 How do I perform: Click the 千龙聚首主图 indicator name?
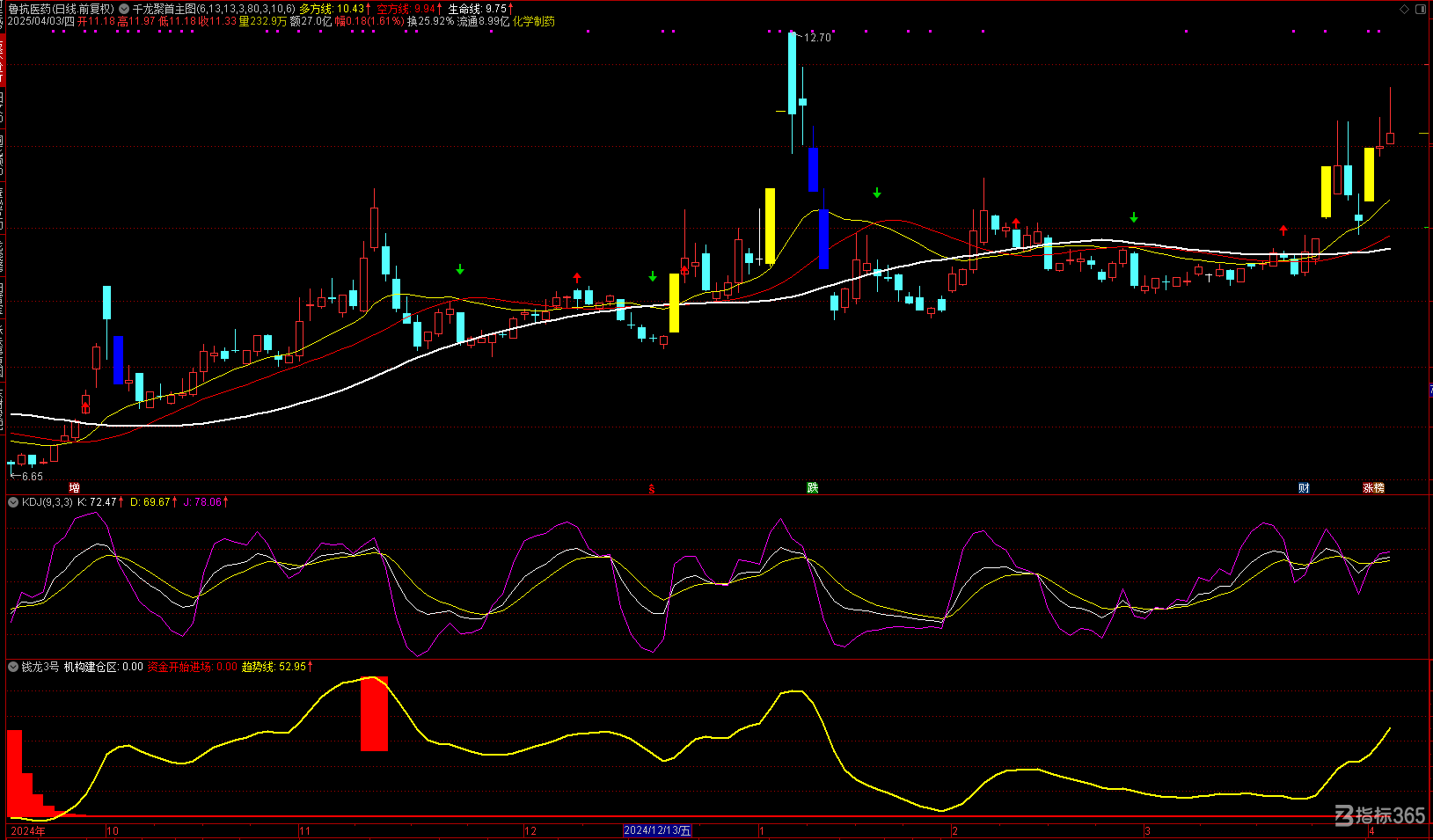tap(165, 9)
